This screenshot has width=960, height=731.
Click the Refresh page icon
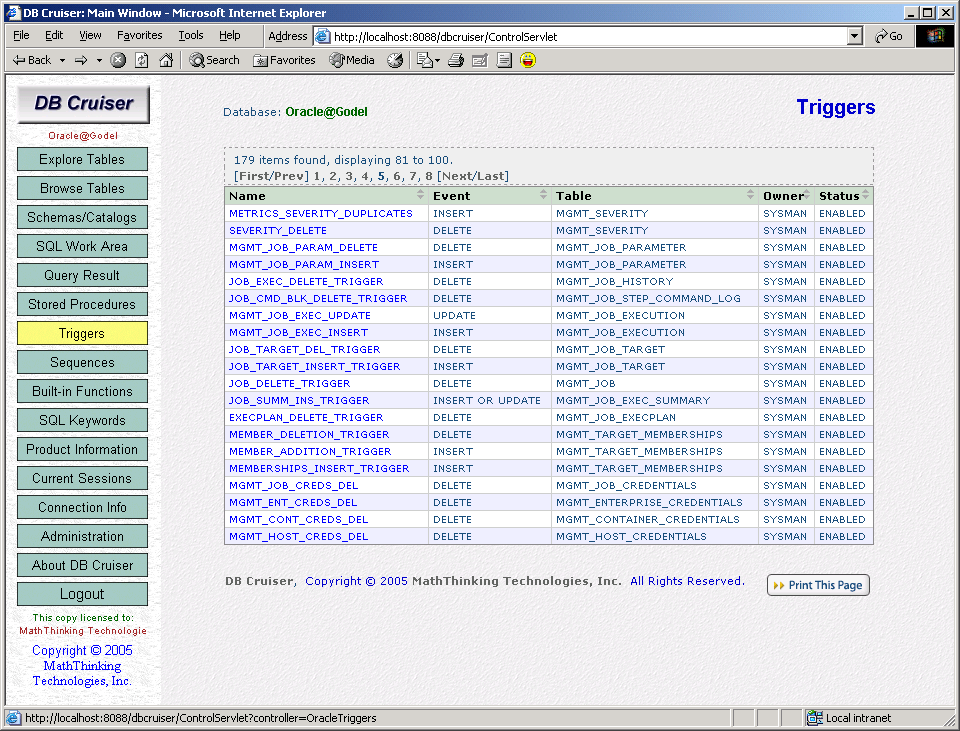click(x=142, y=60)
